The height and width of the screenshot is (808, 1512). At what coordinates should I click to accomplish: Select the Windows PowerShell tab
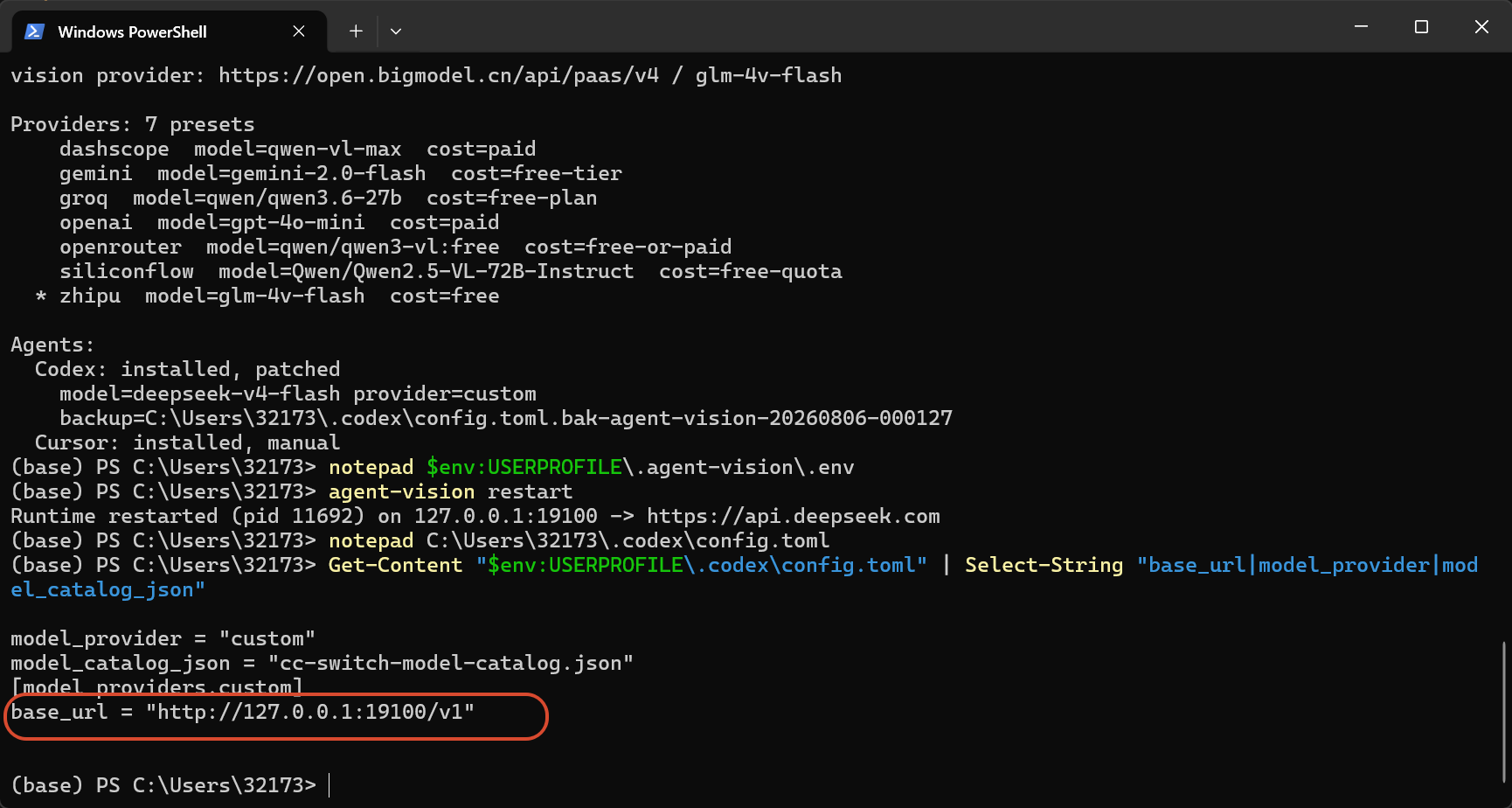coord(169,31)
